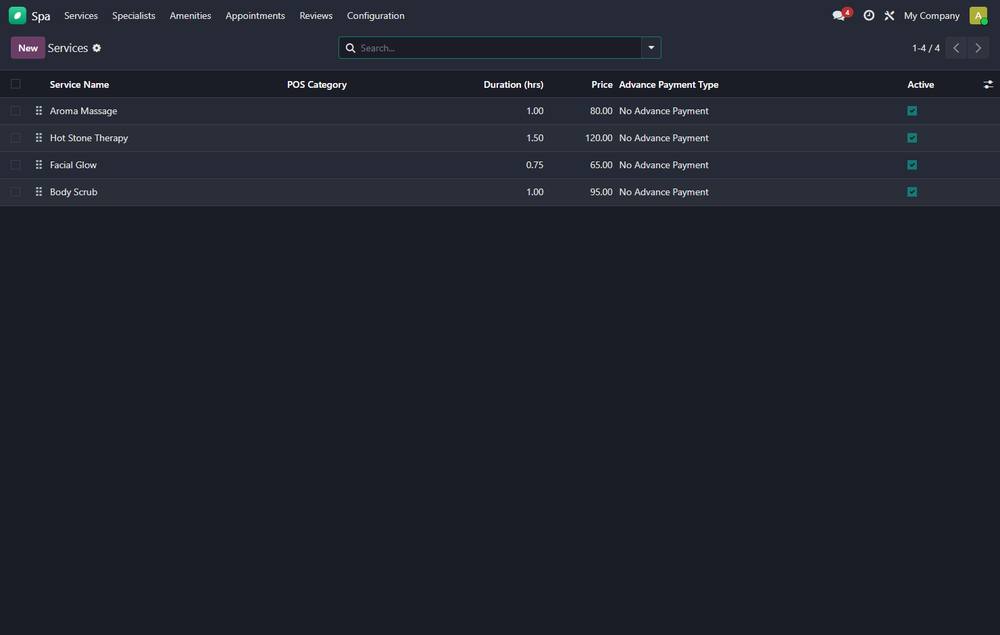Click the 1.50 duration cell
The width and height of the screenshot is (1000, 635).
click(x=534, y=138)
